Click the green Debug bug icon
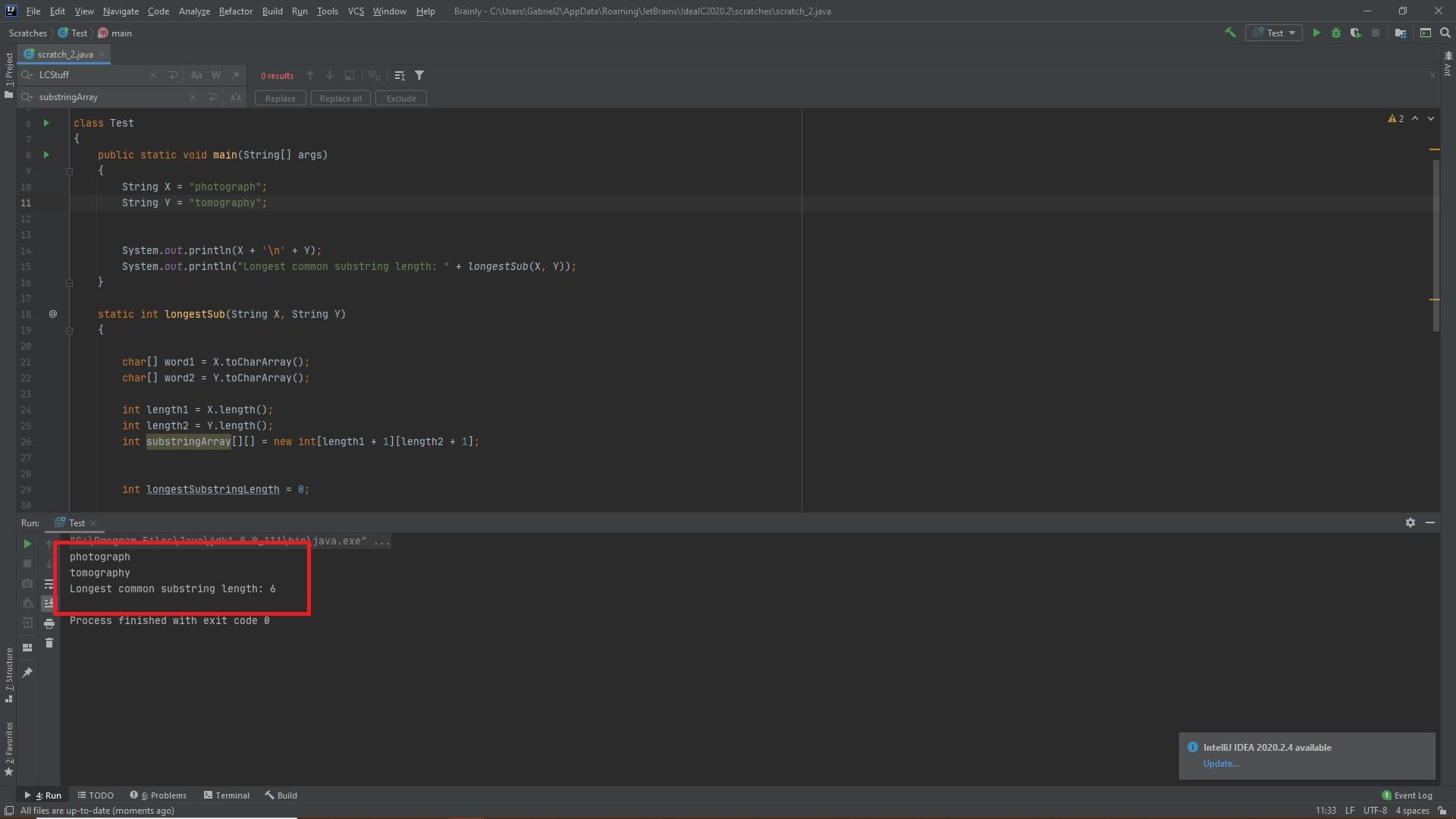 (1335, 33)
